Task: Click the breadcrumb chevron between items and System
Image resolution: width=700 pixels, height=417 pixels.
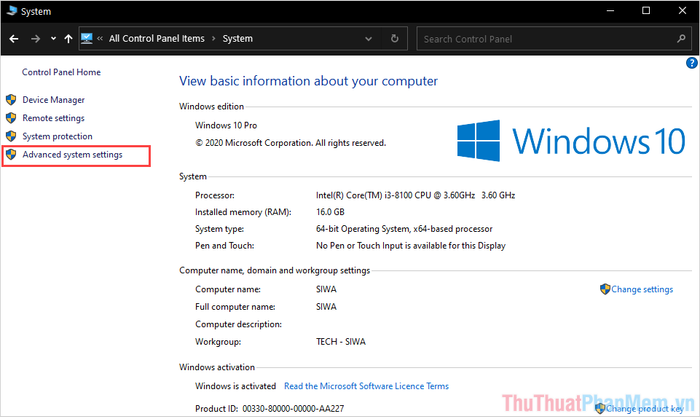Action: [213, 39]
